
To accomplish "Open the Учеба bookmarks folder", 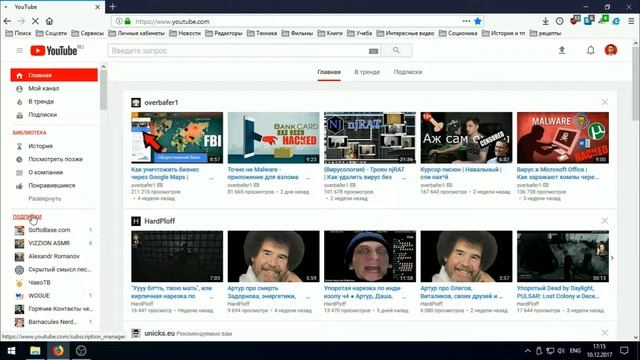I will (360, 33).
